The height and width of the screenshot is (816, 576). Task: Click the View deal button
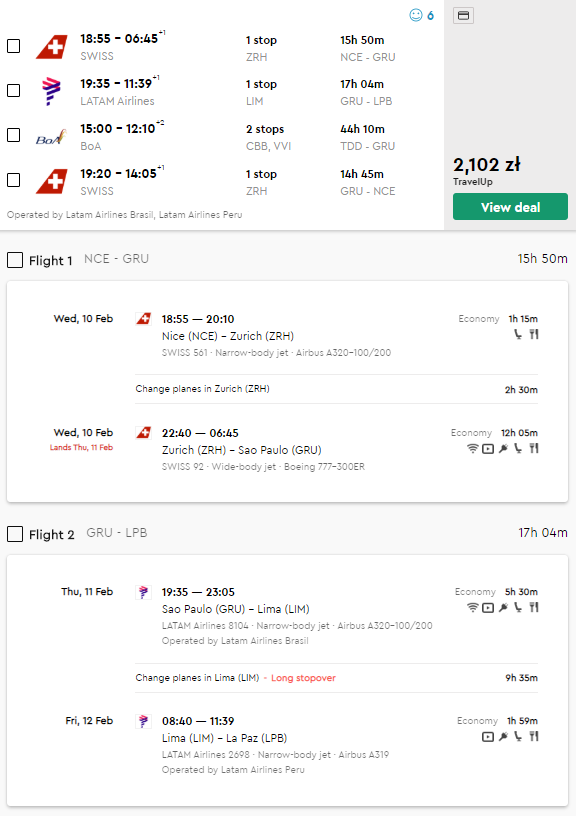coord(510,207)
